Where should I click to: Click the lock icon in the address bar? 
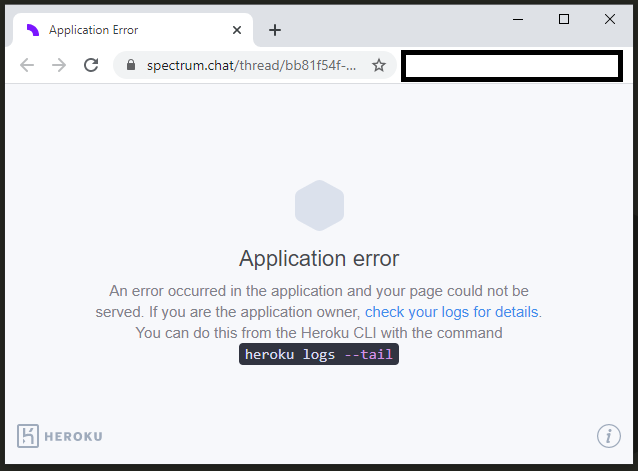pos(131,65)
